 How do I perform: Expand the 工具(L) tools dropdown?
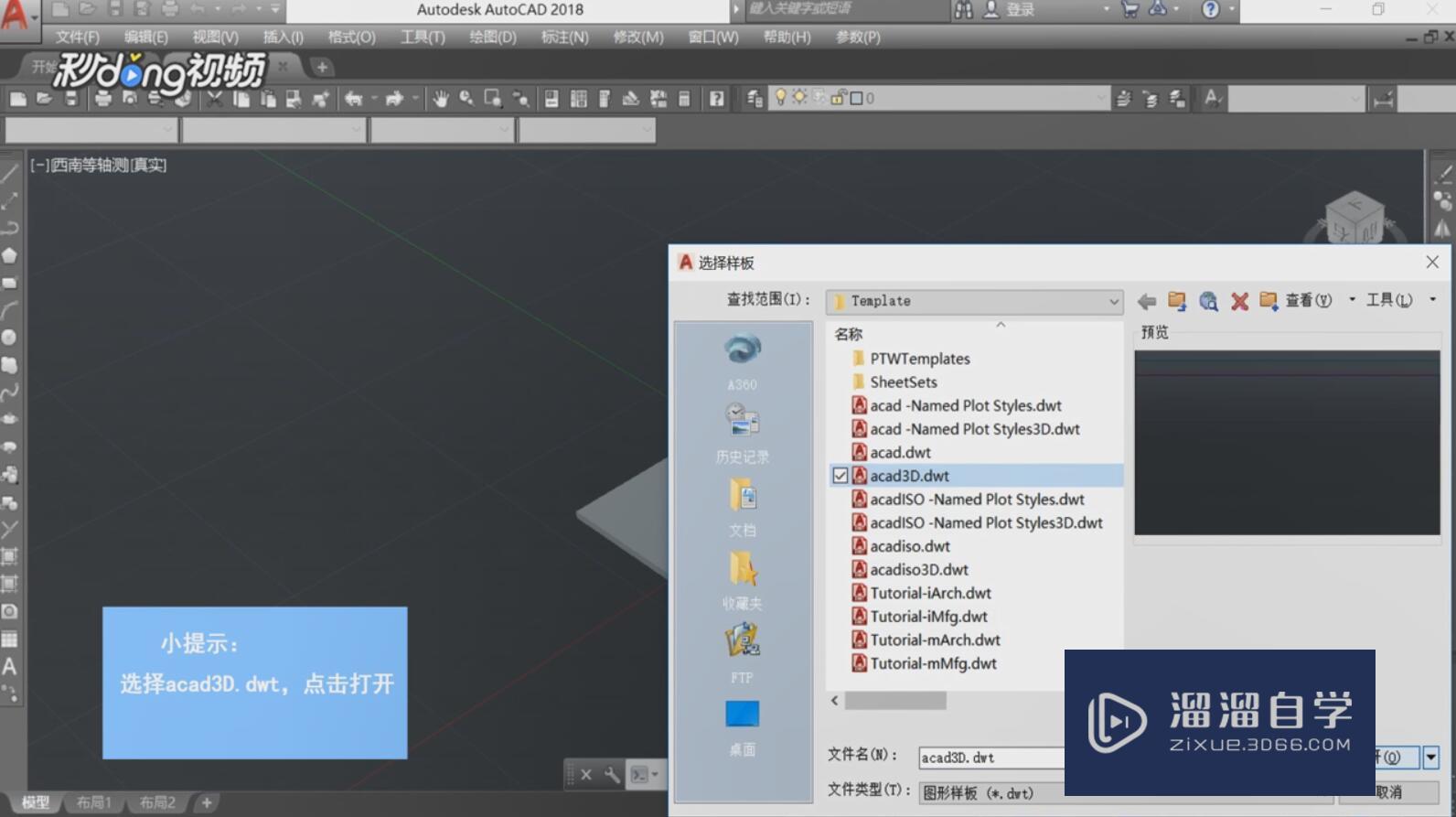(x=1432, y=300)
